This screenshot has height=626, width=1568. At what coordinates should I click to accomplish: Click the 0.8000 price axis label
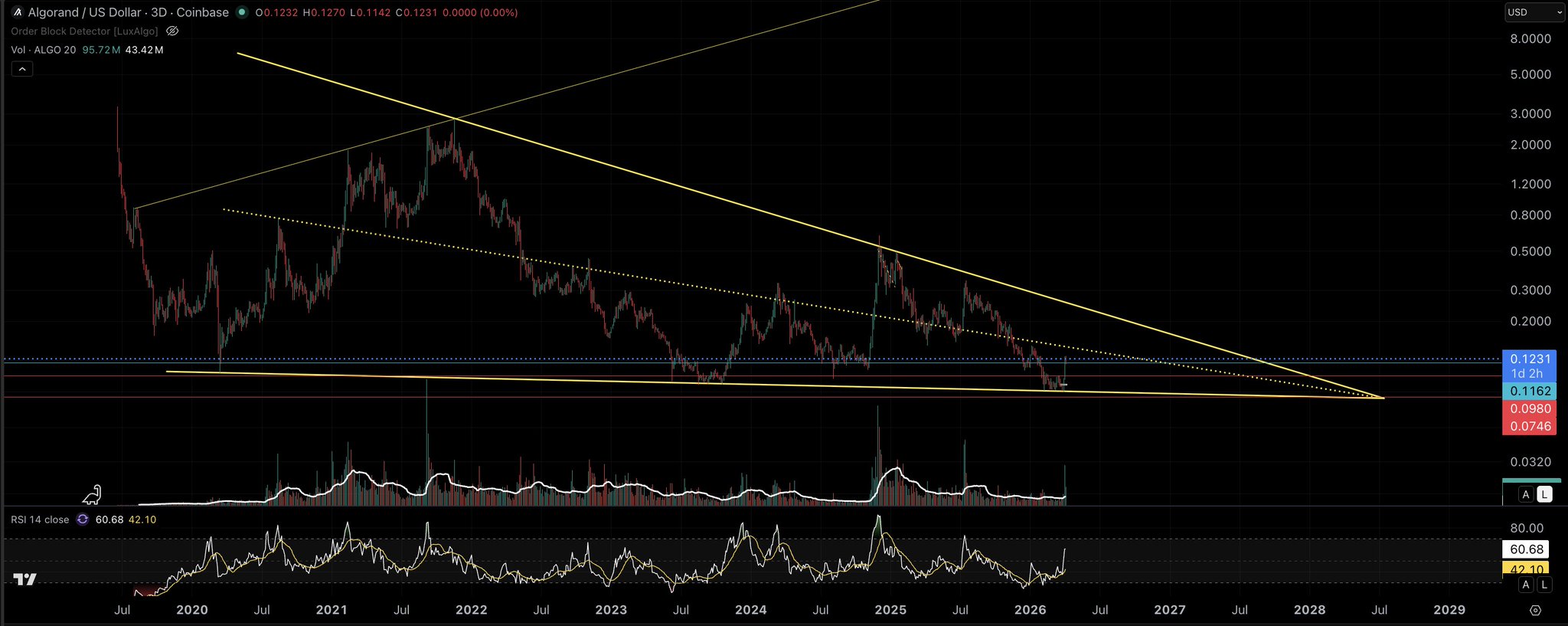click(x=1530, y=216)
